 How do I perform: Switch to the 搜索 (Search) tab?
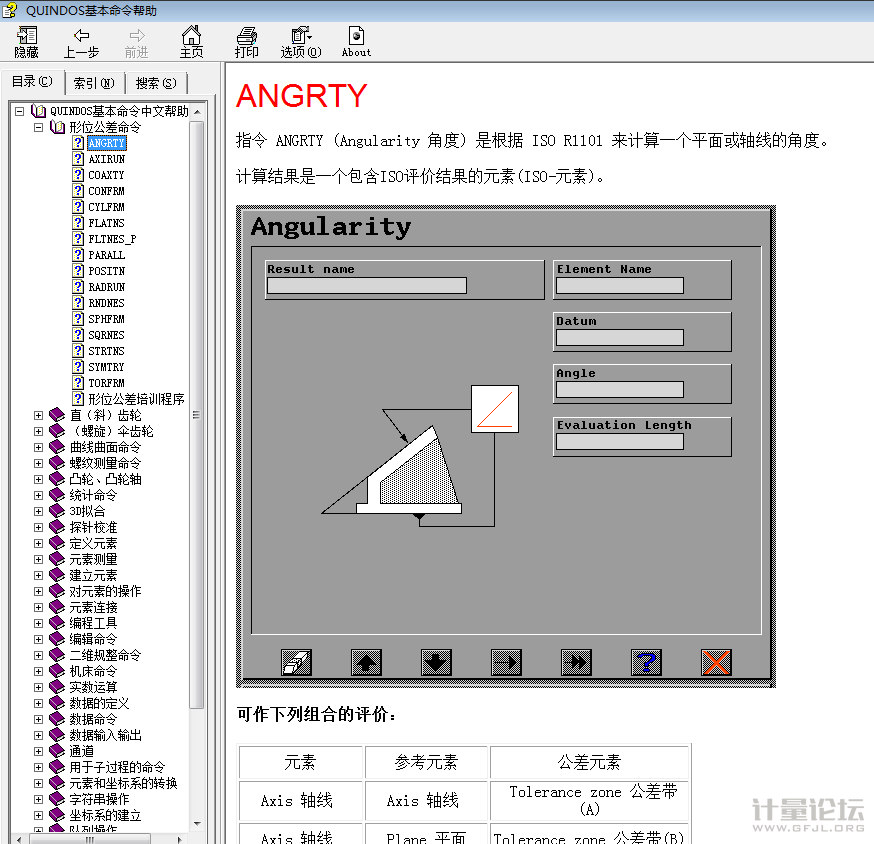point(156,83)
